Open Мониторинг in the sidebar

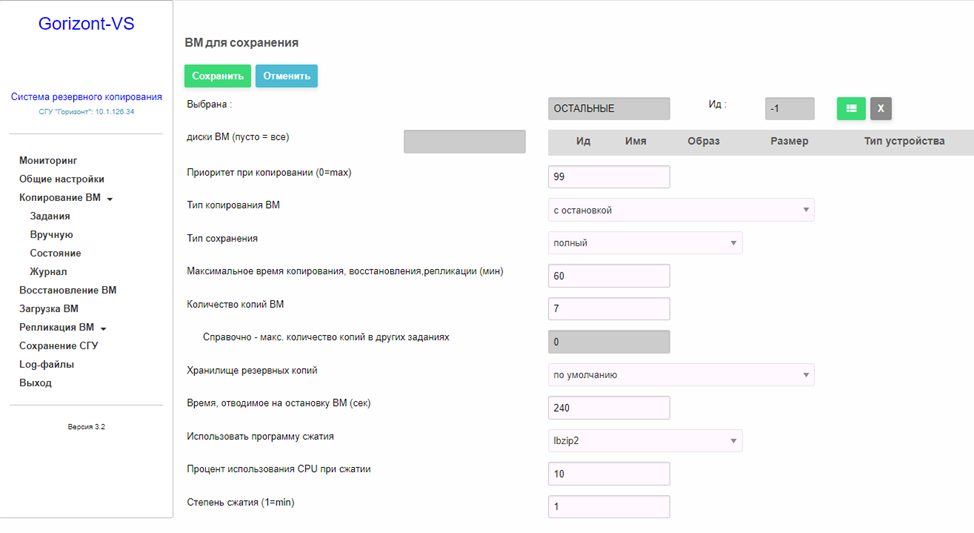pos(48,160)
